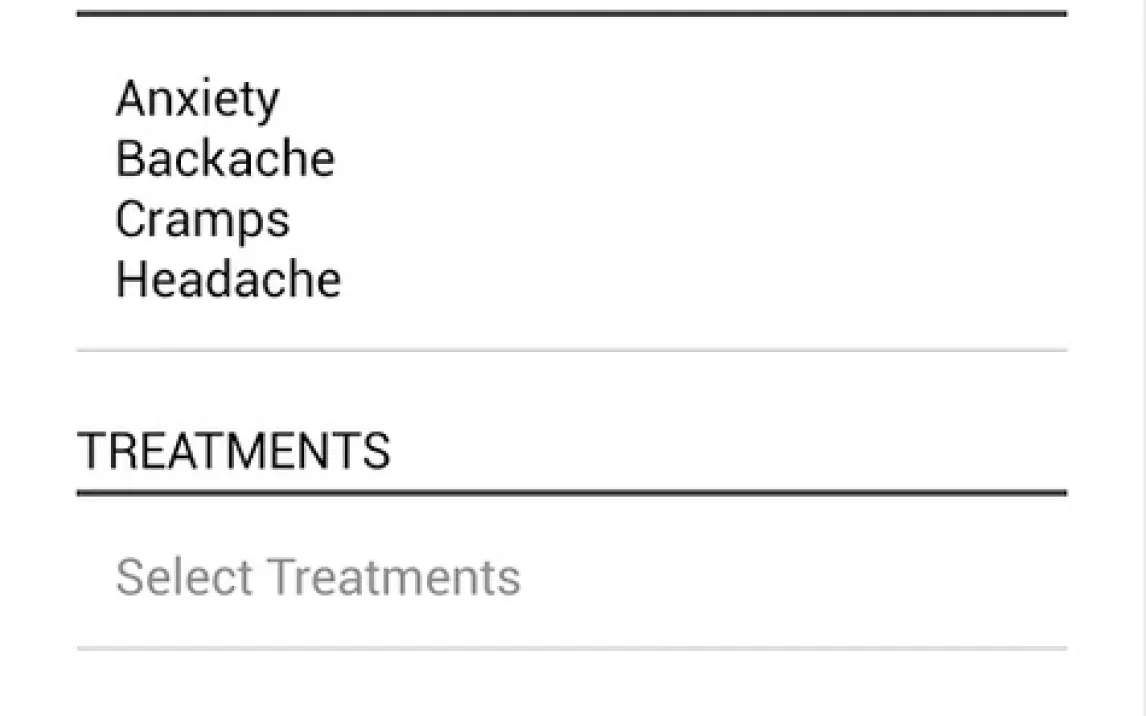Tap the Anxiety symptom entry
This screenshot has width=1146, height=716.
[x=197, y=99]
